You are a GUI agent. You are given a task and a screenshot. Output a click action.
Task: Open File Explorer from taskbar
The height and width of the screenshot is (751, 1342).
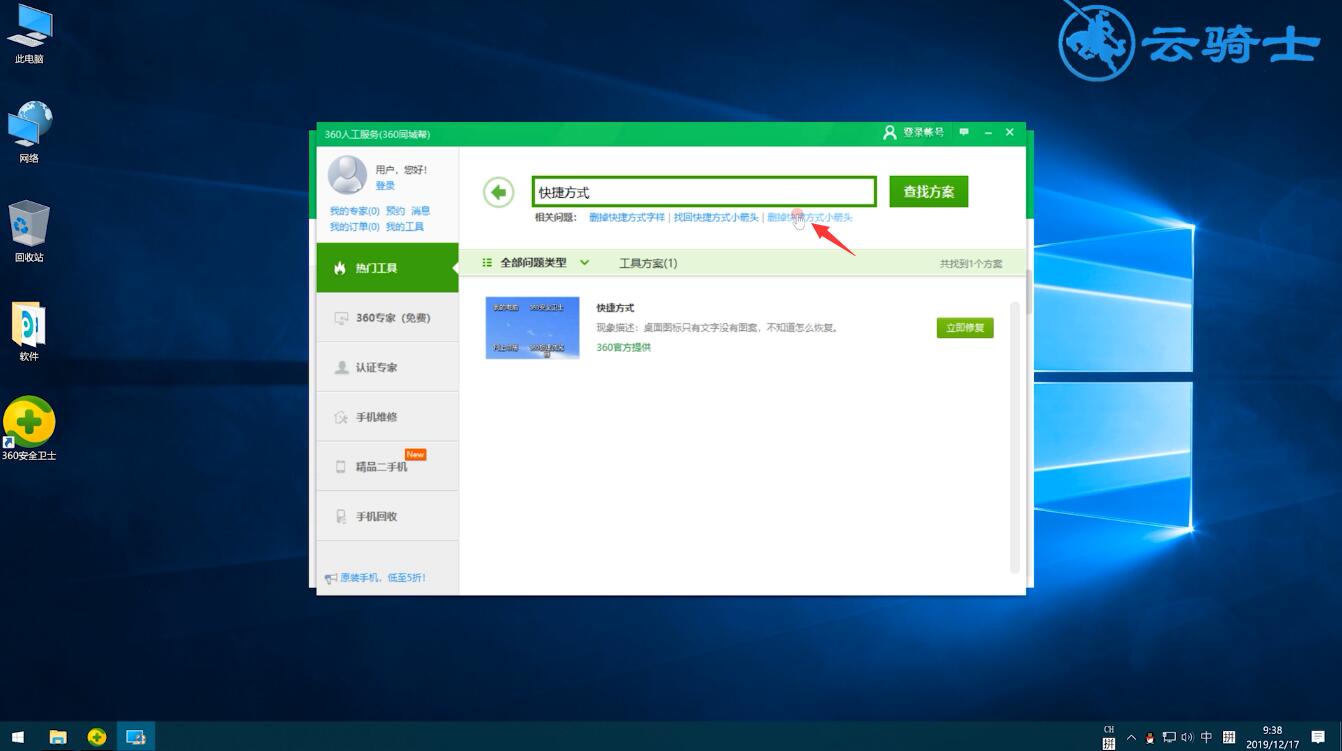point(58,737)
